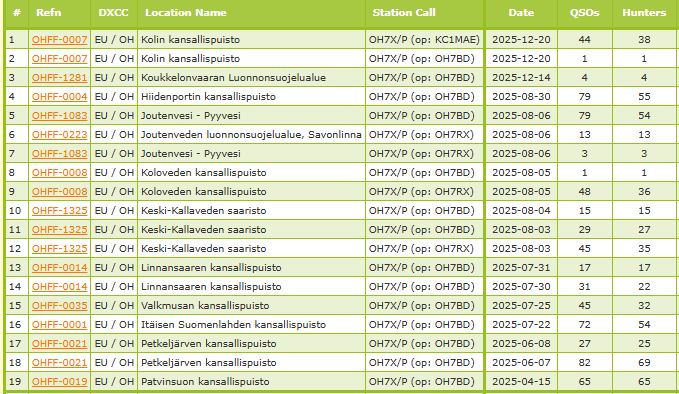679x394 pixels.
Task: Open the OHFF-0004 reference link
Action: [60, 97]
